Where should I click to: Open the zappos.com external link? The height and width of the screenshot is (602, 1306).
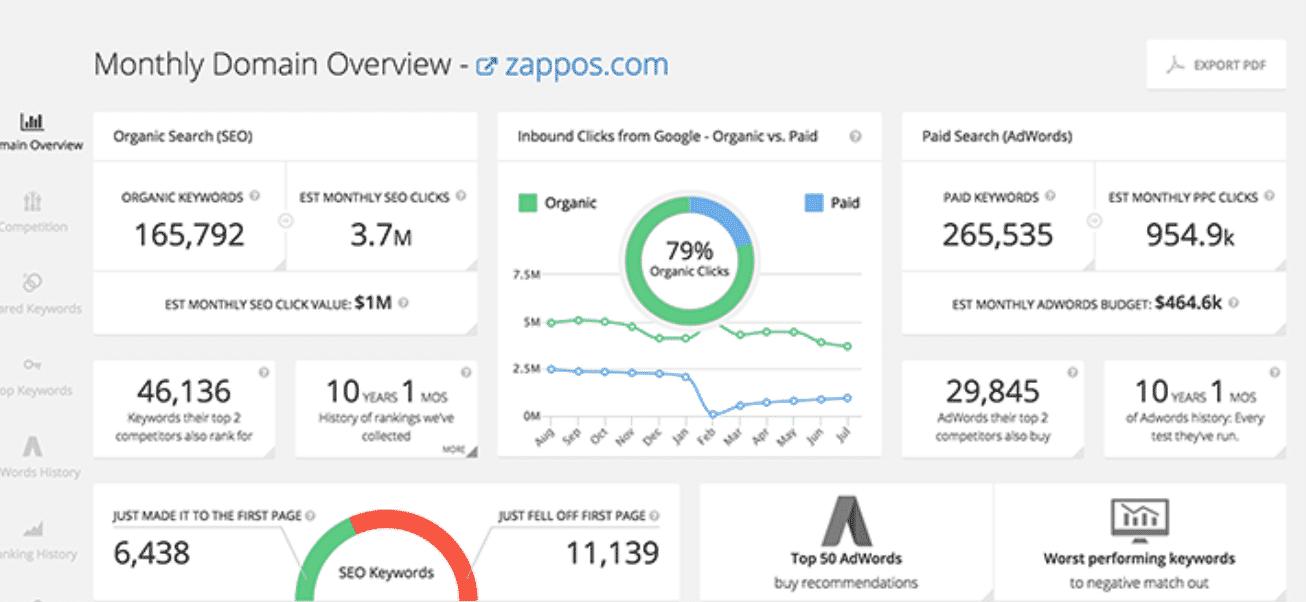pyautogui.click(x=586, y=65)
